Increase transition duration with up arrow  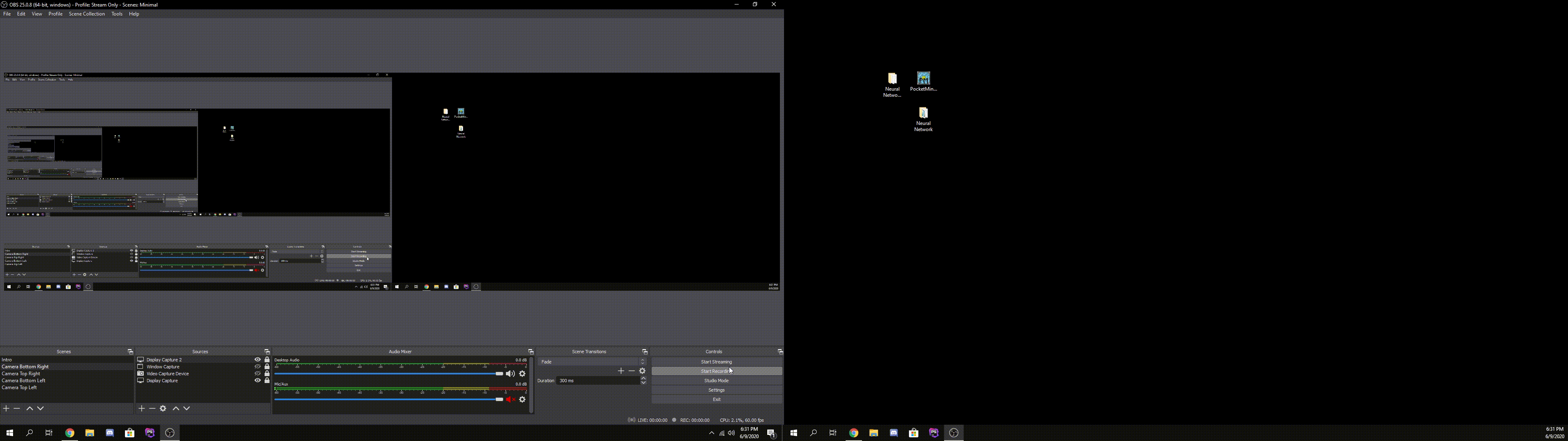(x=644, y=378)
